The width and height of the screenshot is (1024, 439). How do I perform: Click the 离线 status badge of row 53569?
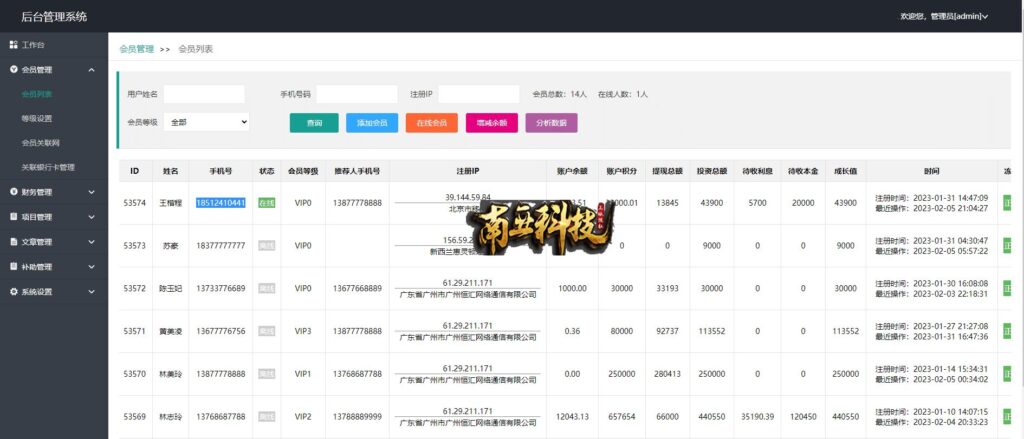[x=266, y=417]
